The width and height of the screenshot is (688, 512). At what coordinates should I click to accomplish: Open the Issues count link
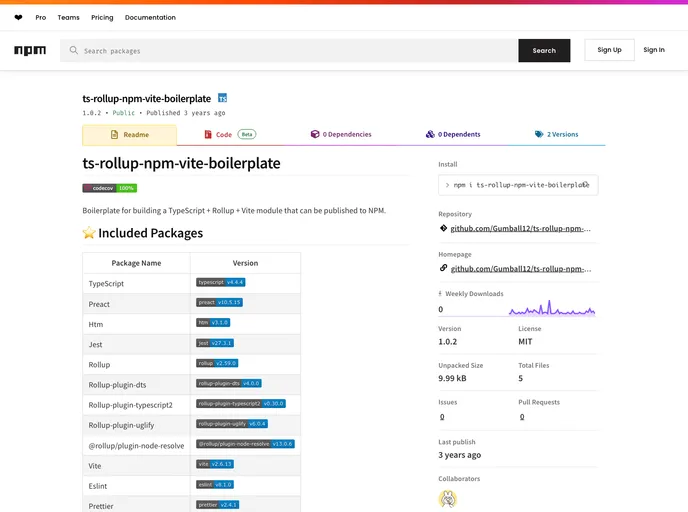442,417
